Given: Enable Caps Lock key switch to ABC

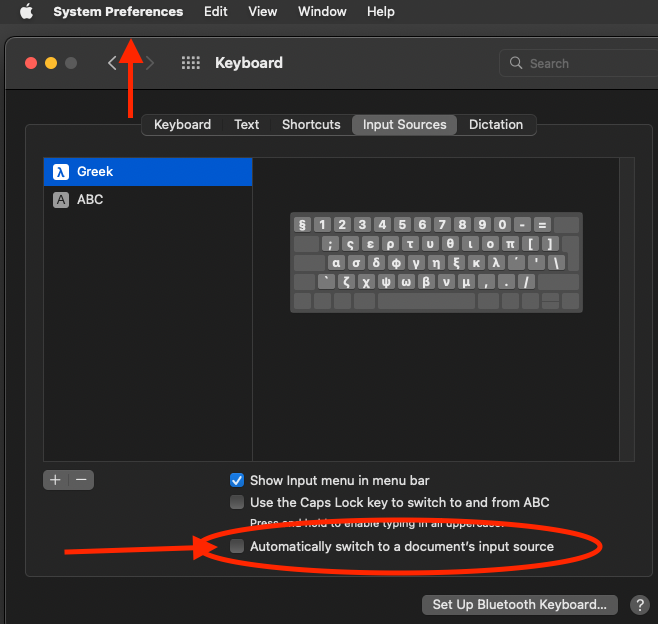Looking at the screenshot, I should [x=237, y=502].
